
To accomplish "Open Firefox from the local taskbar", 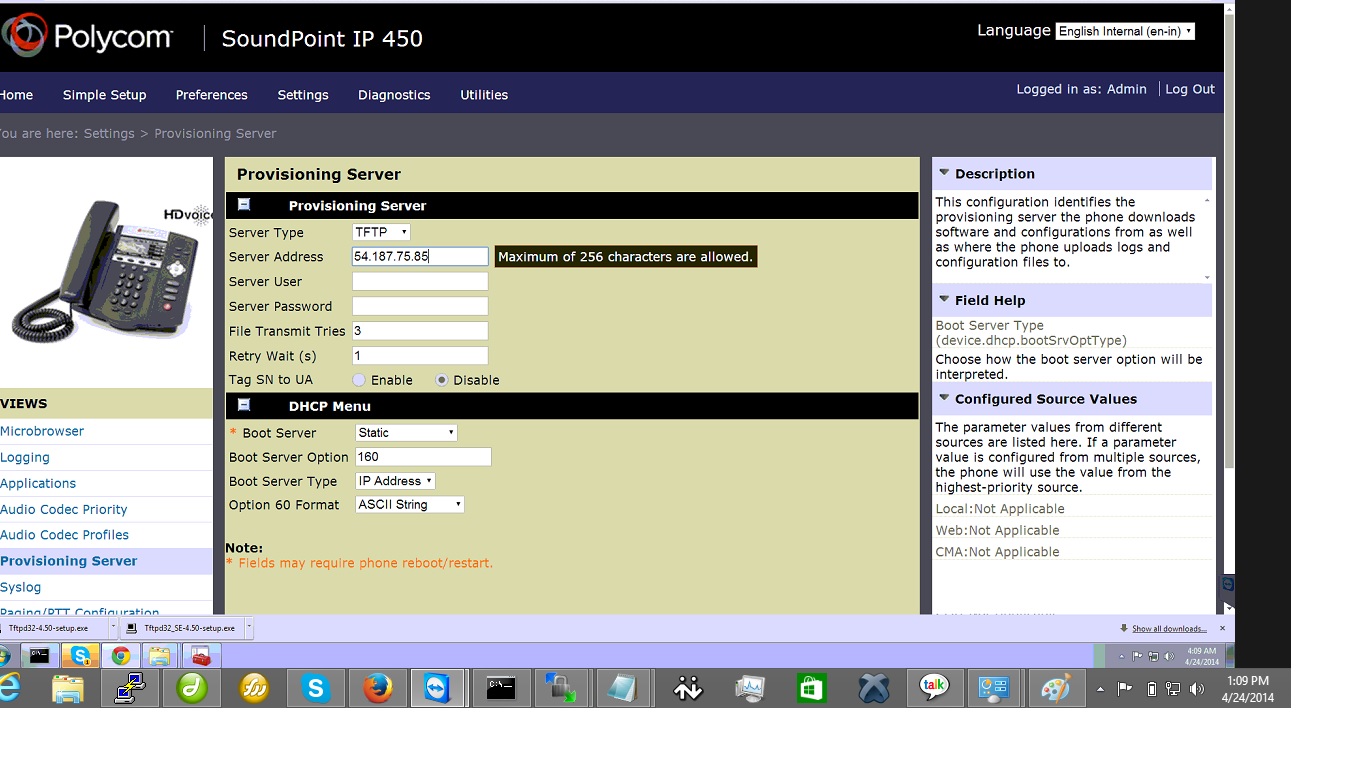I will [x=377, y=688].
